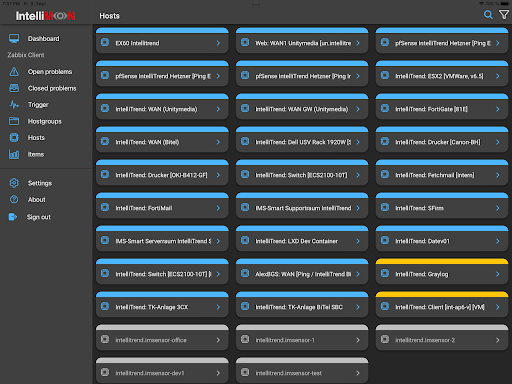
Task: Expand chevron on IntelliTrend: WAN GW (Unitymedia)
Action: pyautogui.click(x=358, y=109)
